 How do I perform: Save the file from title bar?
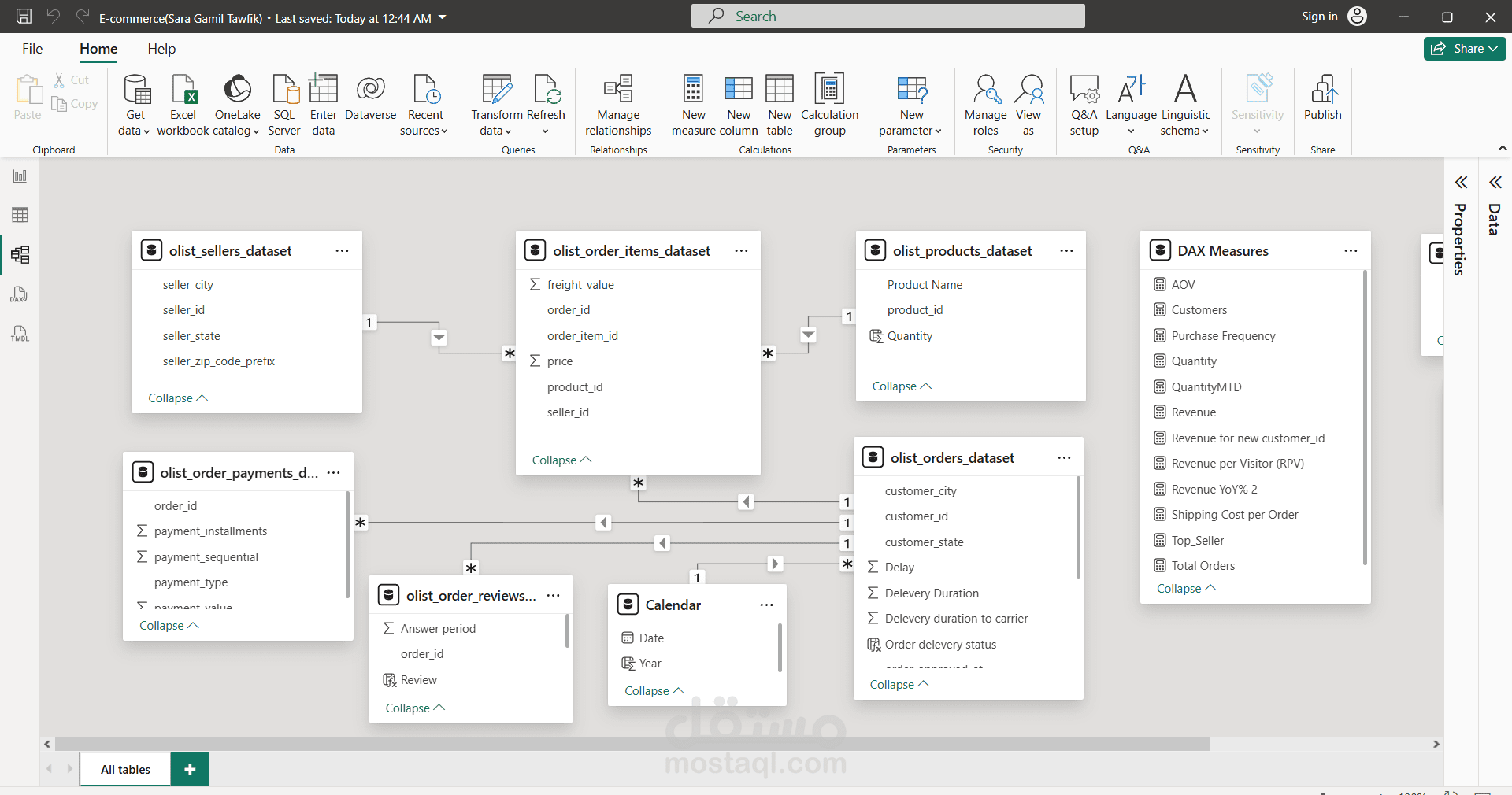24,17
